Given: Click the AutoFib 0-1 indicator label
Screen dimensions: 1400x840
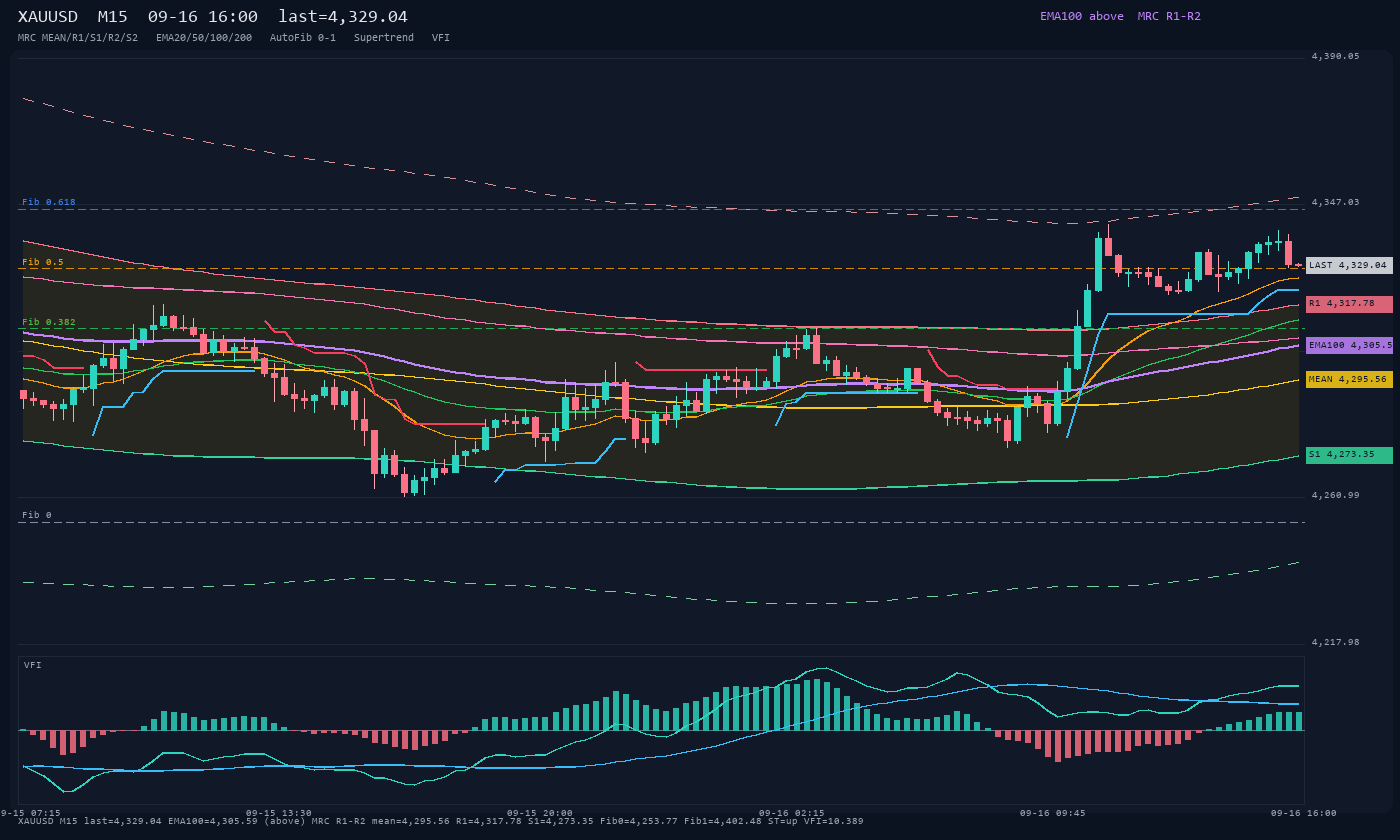Looking at the screenshot, I should tap(303, 37).
